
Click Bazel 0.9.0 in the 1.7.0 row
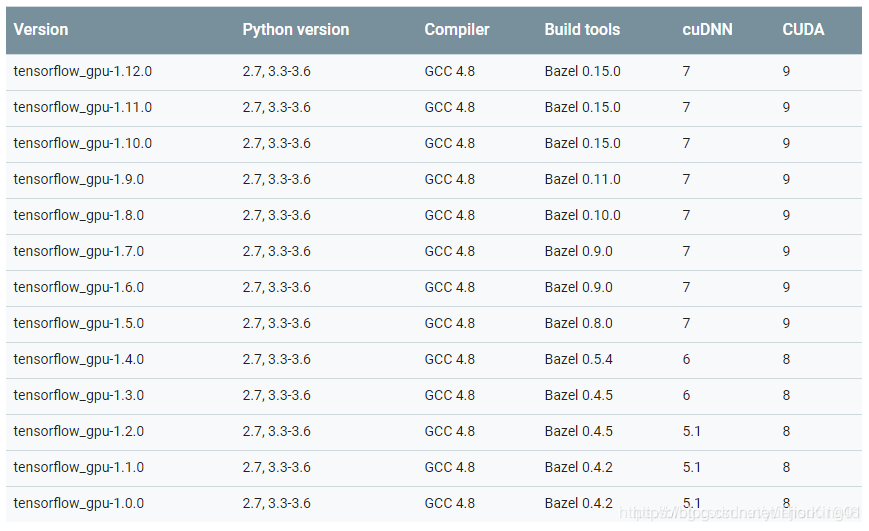click(x=579, y=252)
